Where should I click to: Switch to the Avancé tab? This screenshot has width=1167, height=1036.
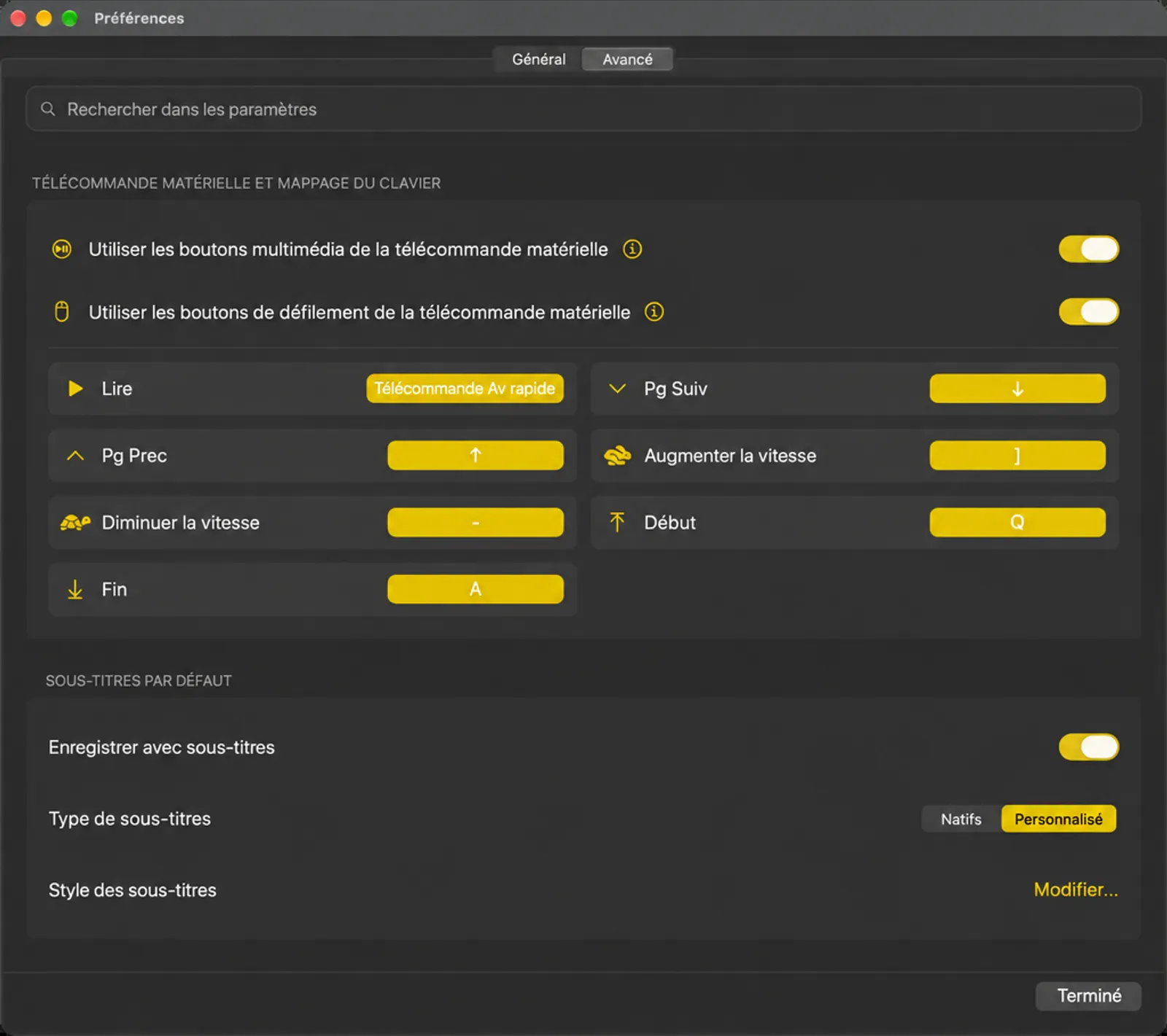(627, 59)
